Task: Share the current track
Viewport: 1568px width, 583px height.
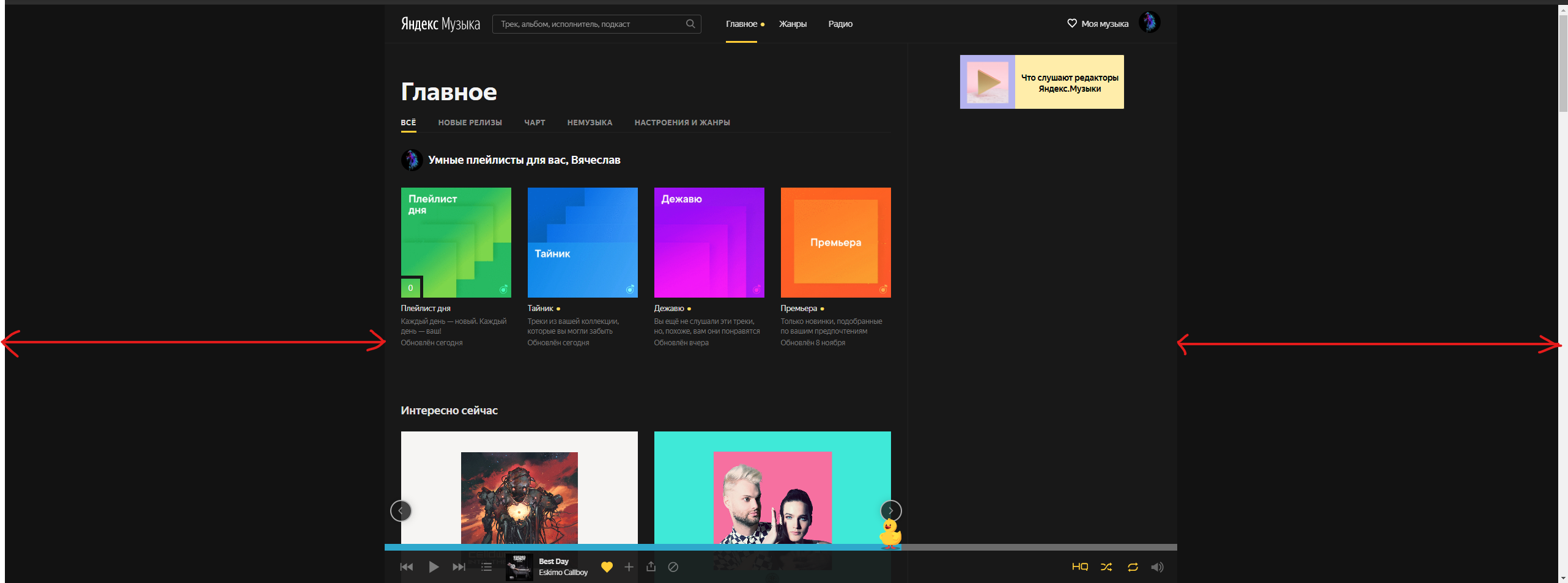Action: [x=651, y=566]
